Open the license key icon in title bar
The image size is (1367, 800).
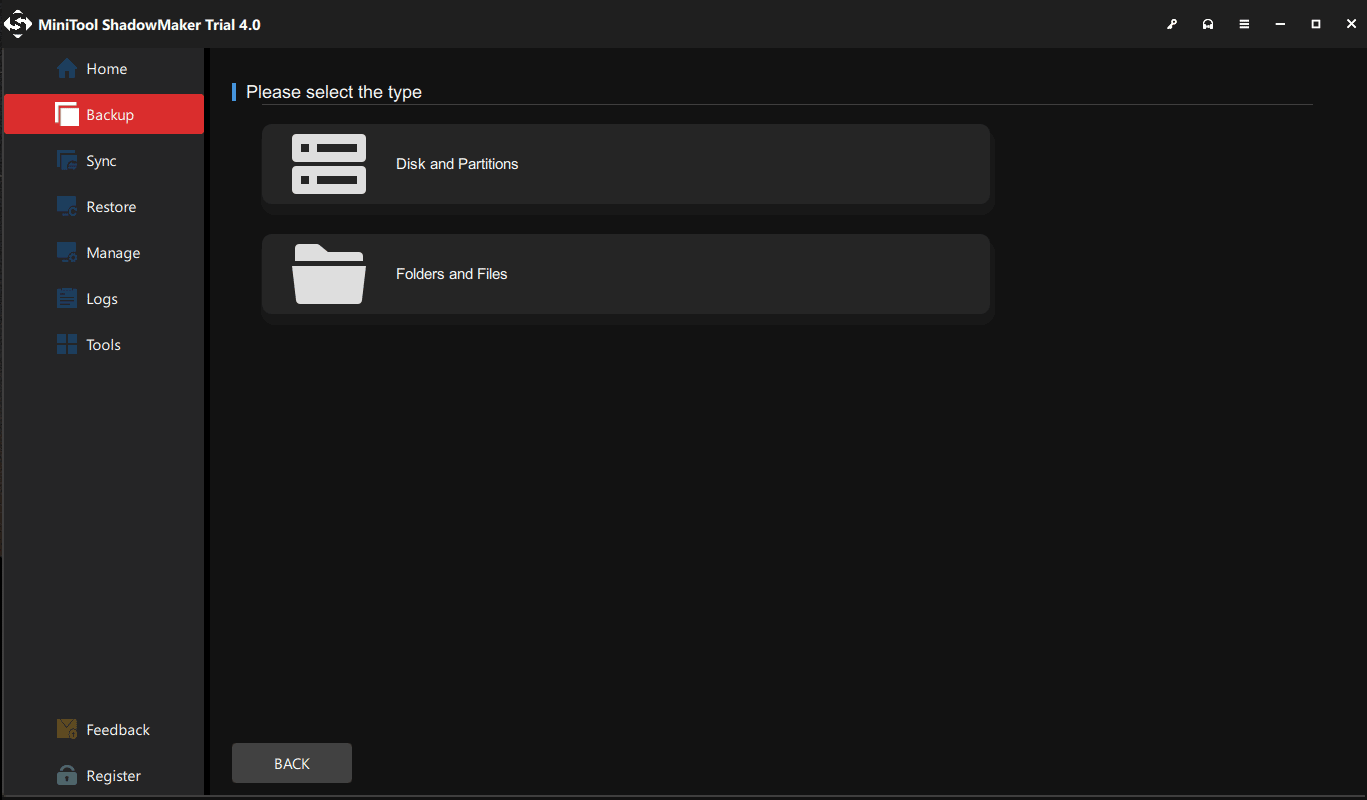1172,23
